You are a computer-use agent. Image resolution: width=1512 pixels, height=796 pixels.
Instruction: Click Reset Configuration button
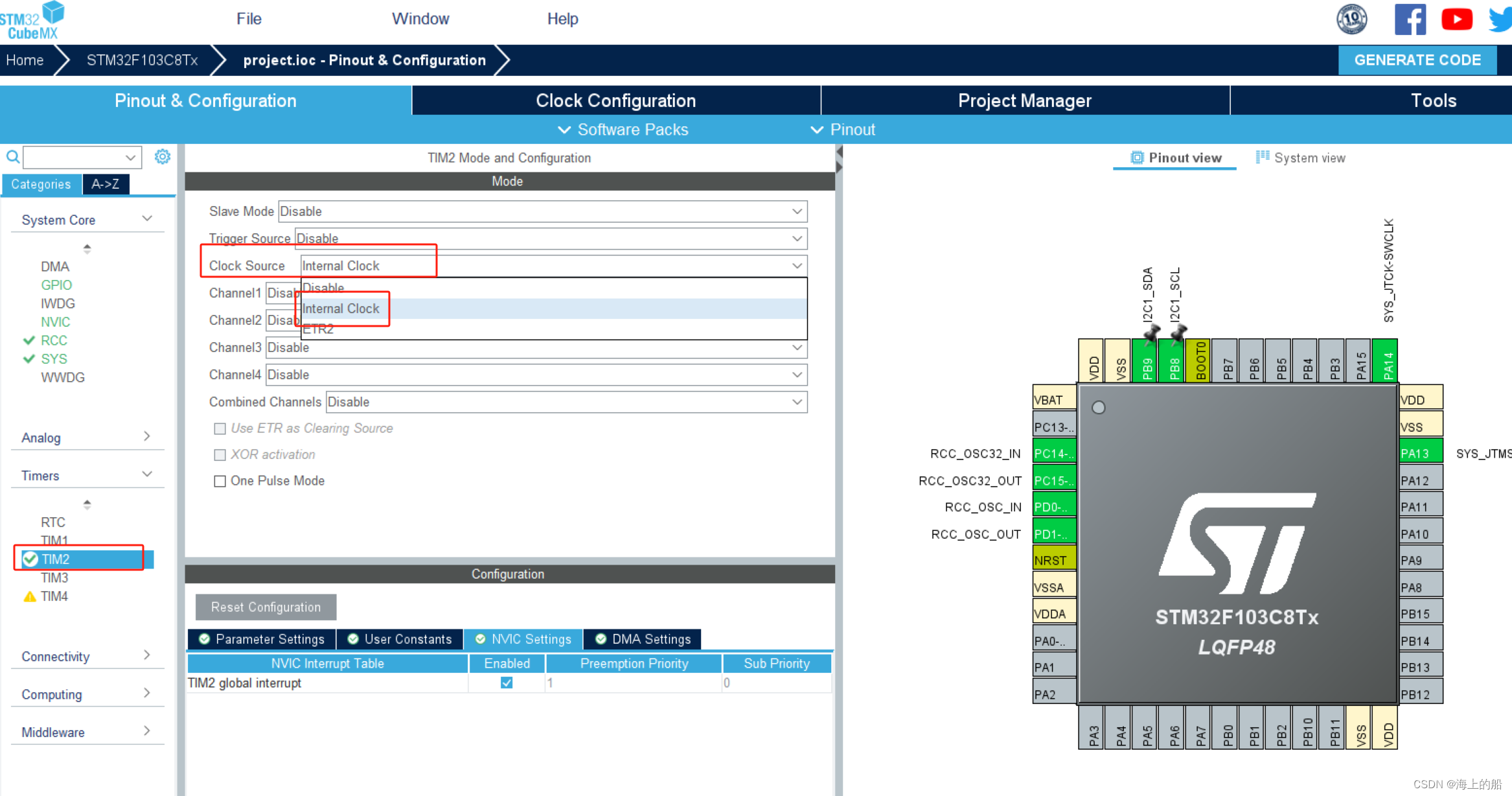266,607
